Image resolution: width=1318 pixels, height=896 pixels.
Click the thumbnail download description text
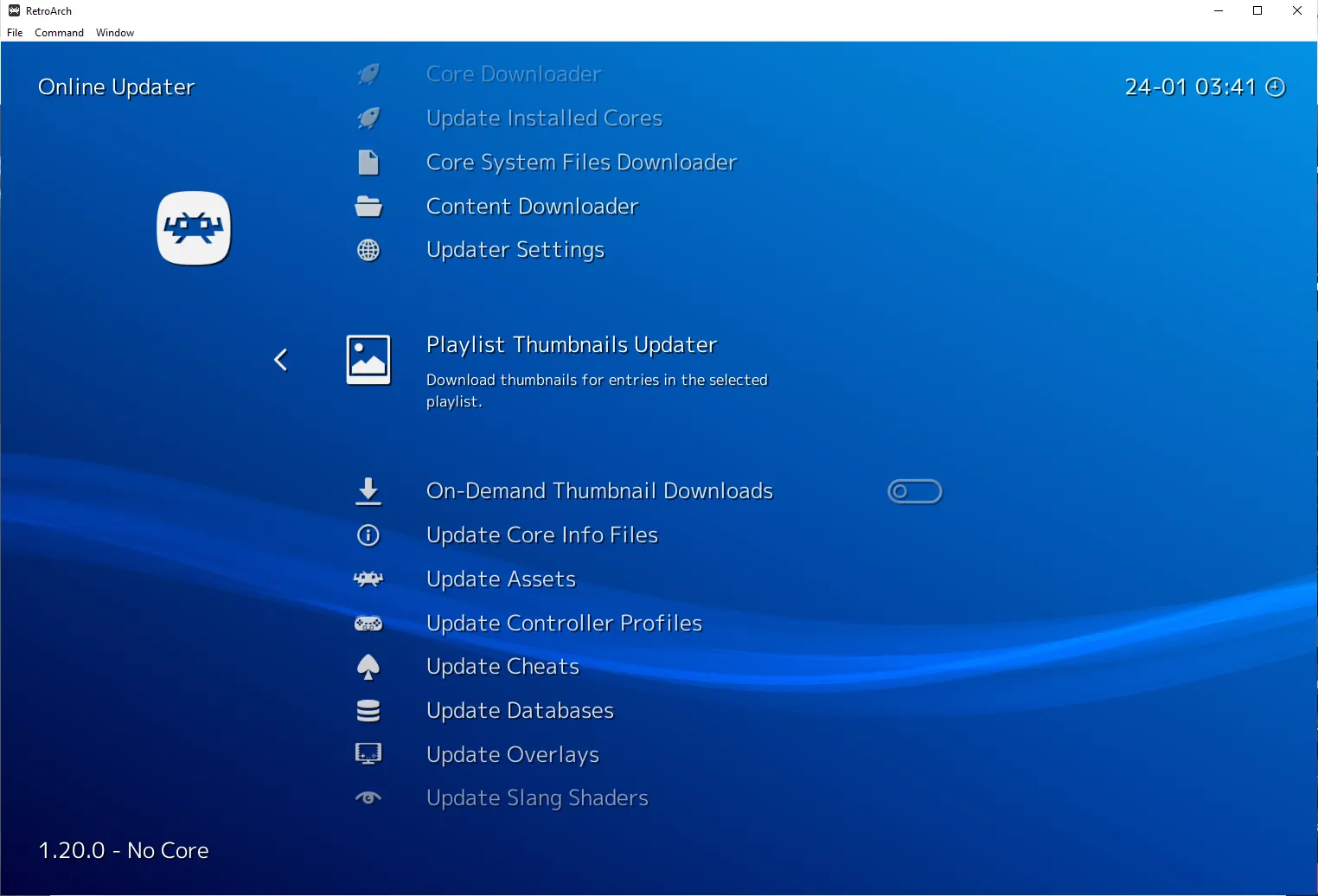coord(597,391)
